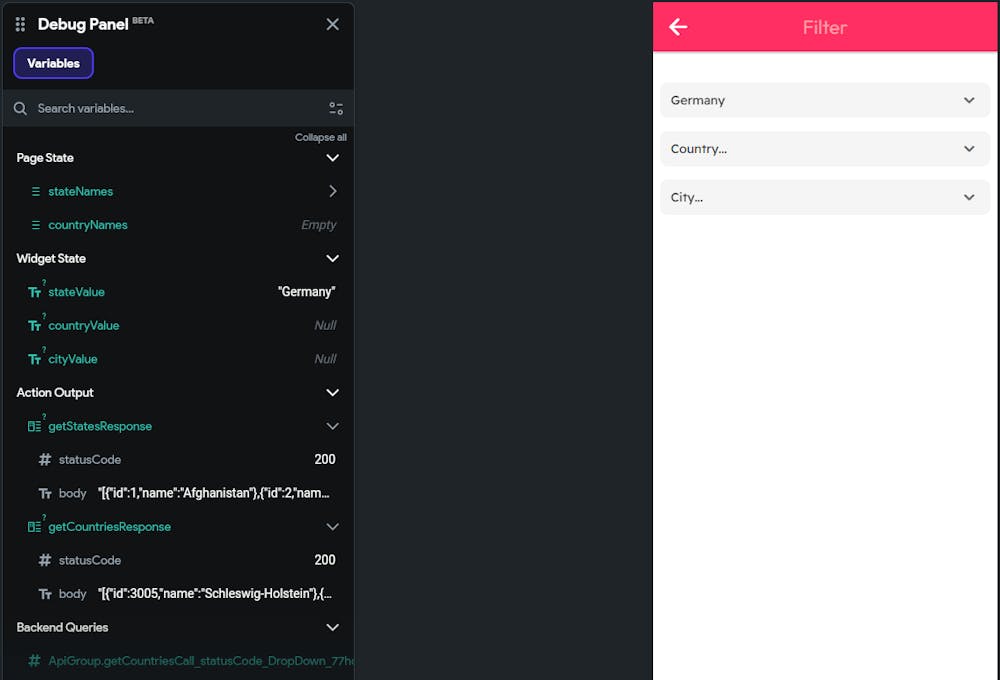Open the Country... dropdown

(825, 149)
